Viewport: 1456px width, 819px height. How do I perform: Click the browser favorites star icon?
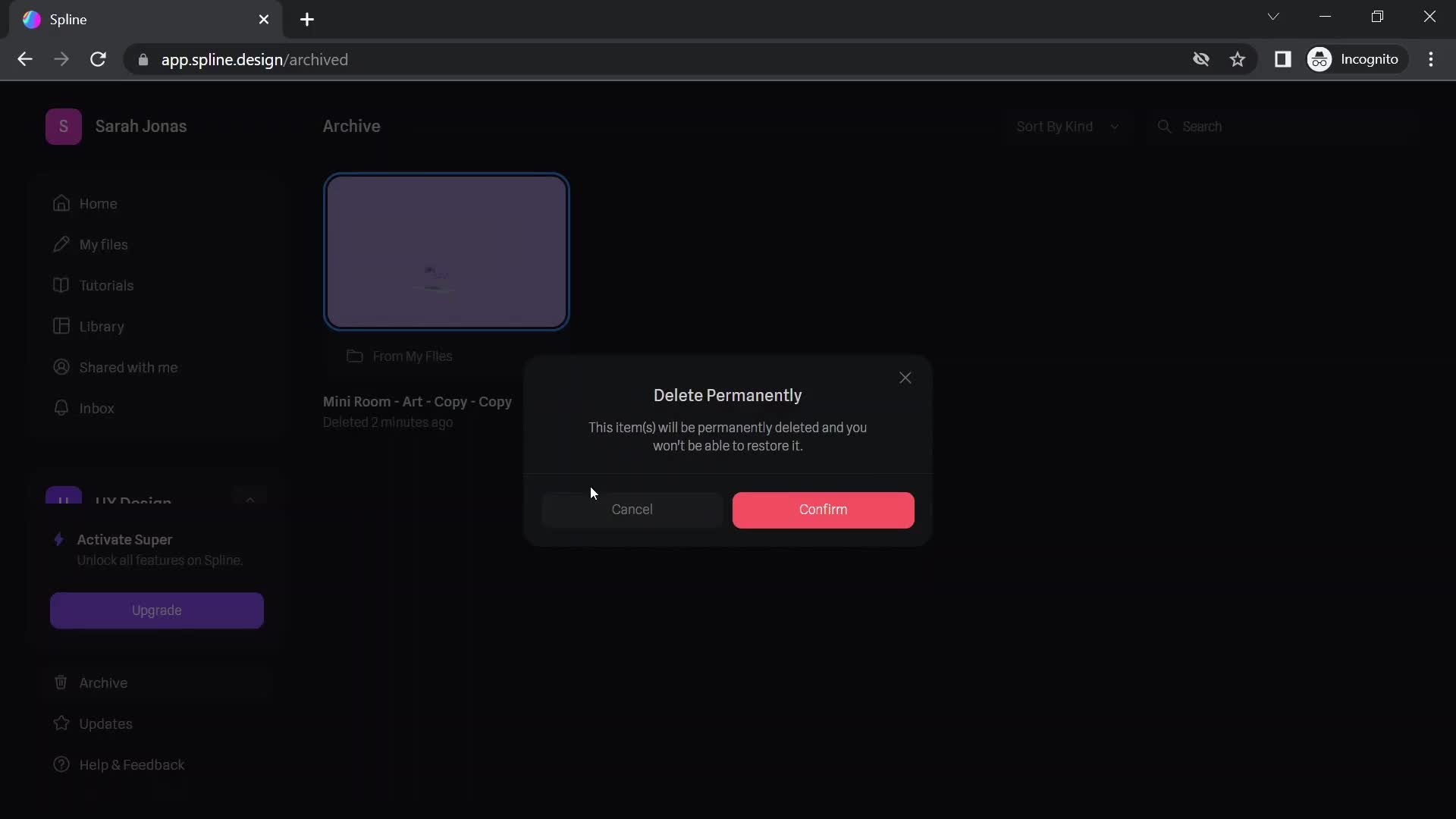1240,59
